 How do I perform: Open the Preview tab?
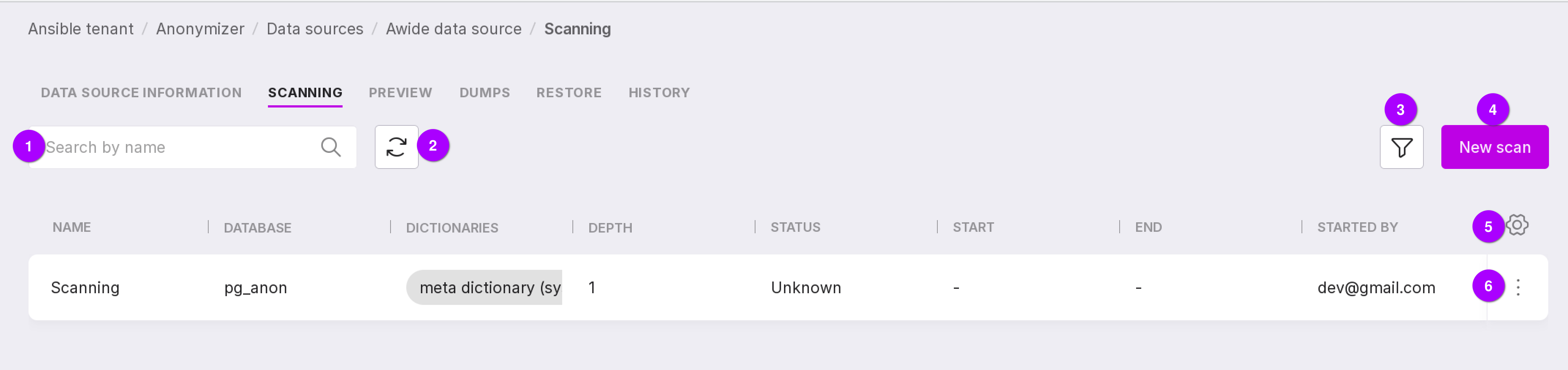coord(400,93)
